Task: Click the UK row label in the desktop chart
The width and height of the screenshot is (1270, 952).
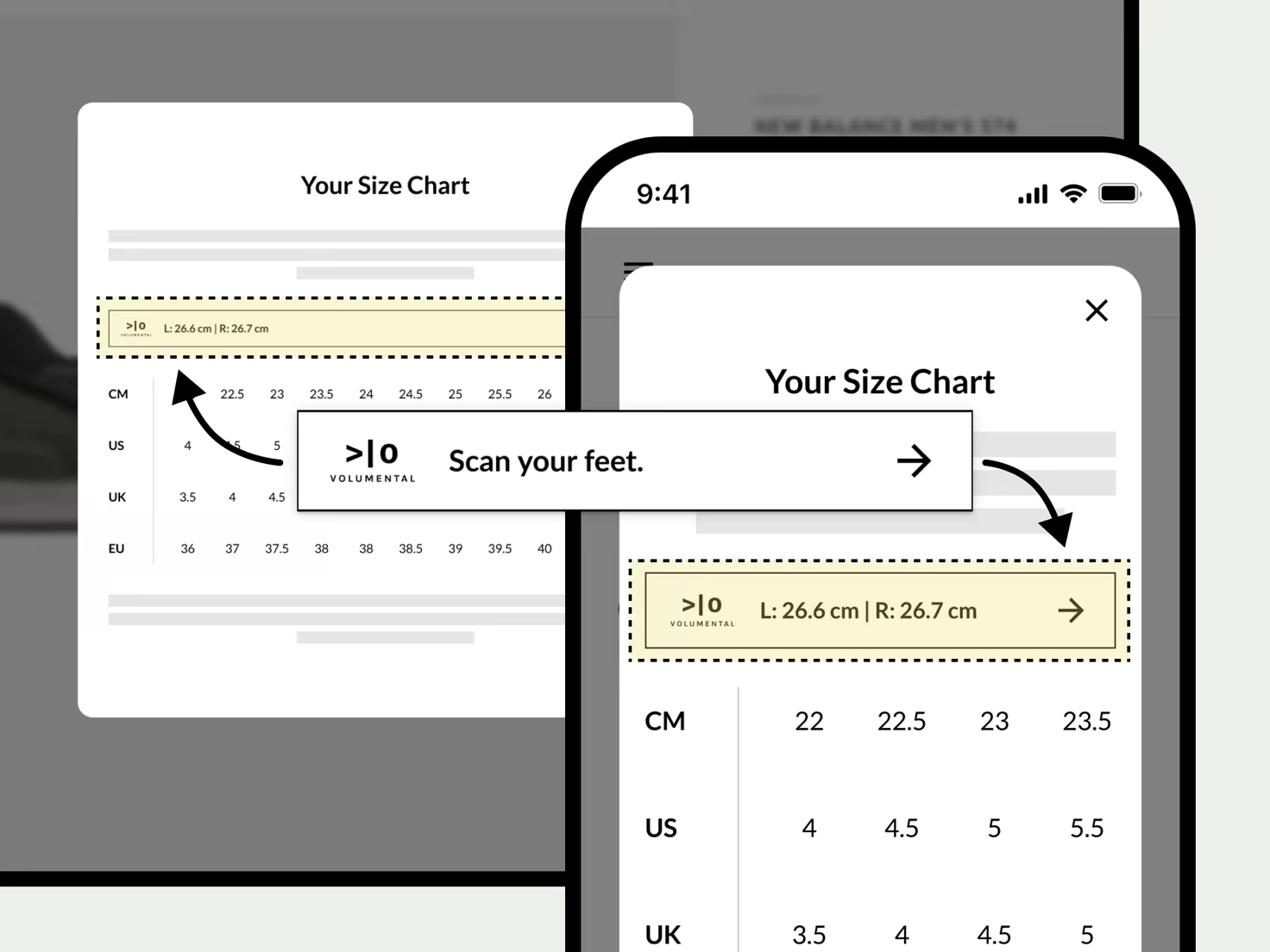Action: pos(117,498)
